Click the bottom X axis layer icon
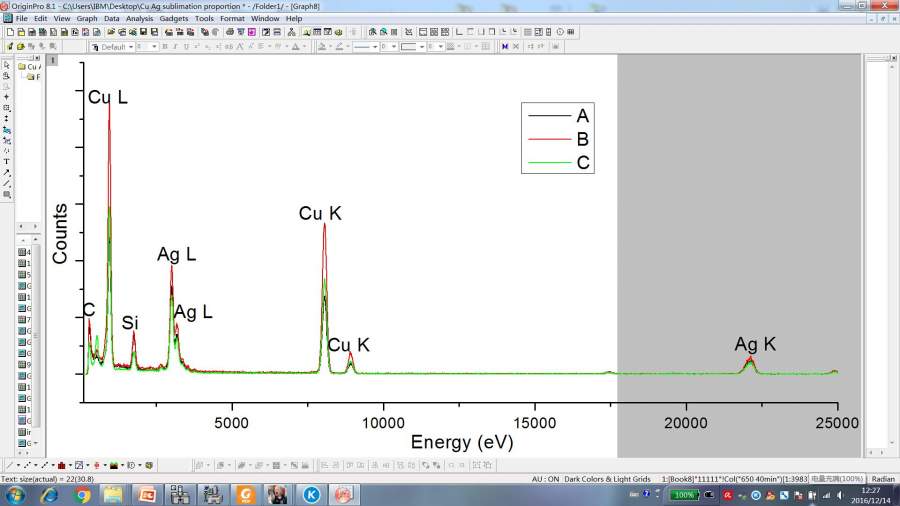Viewport: 900px width, 506px height. tap(459, 32)
